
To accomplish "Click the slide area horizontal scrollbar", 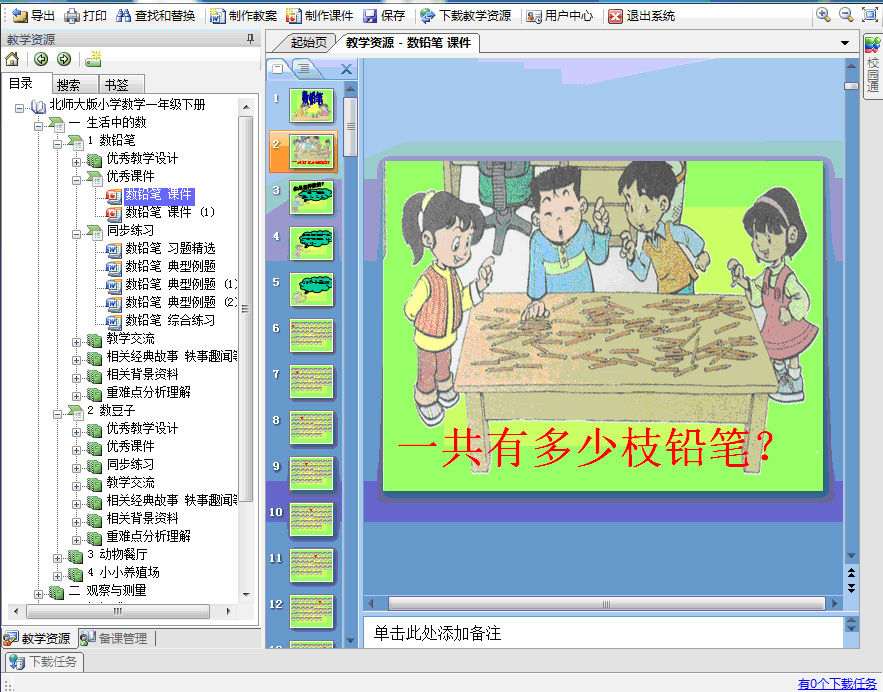I will pos(600,604).
